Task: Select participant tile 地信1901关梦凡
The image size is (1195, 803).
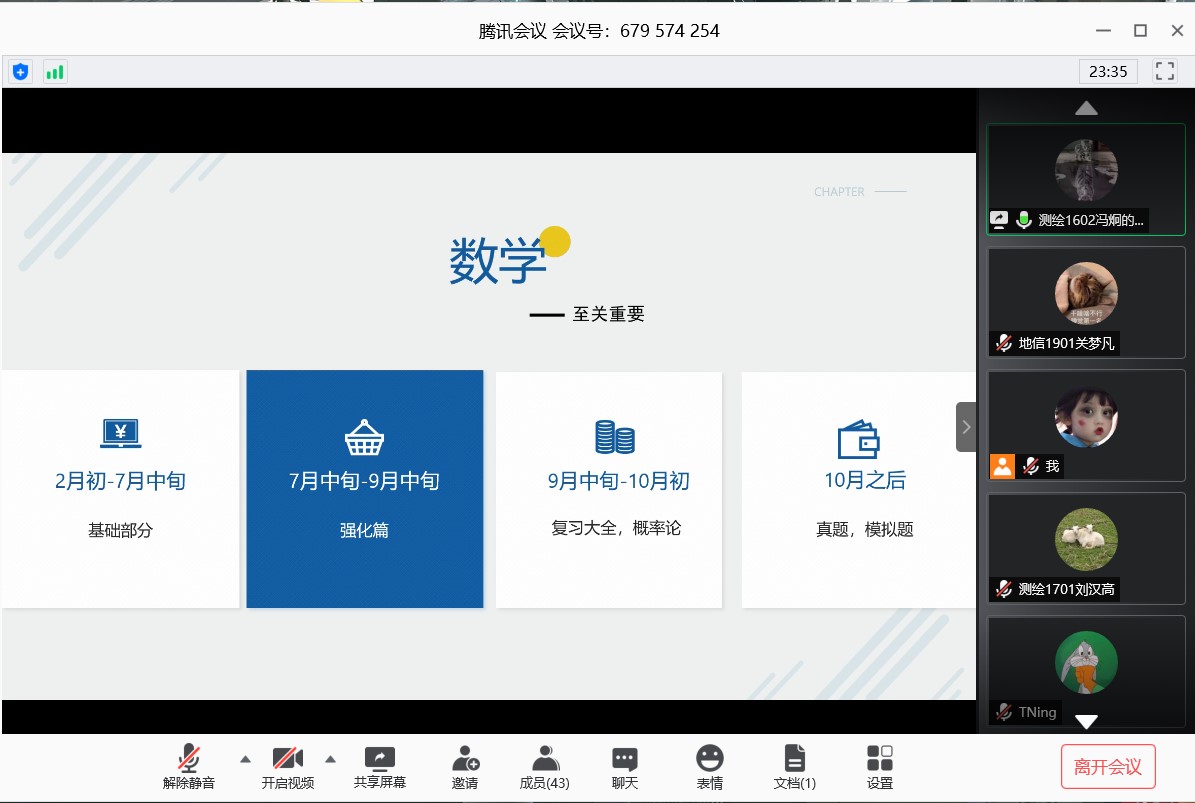Action: tap(1086, 302)
